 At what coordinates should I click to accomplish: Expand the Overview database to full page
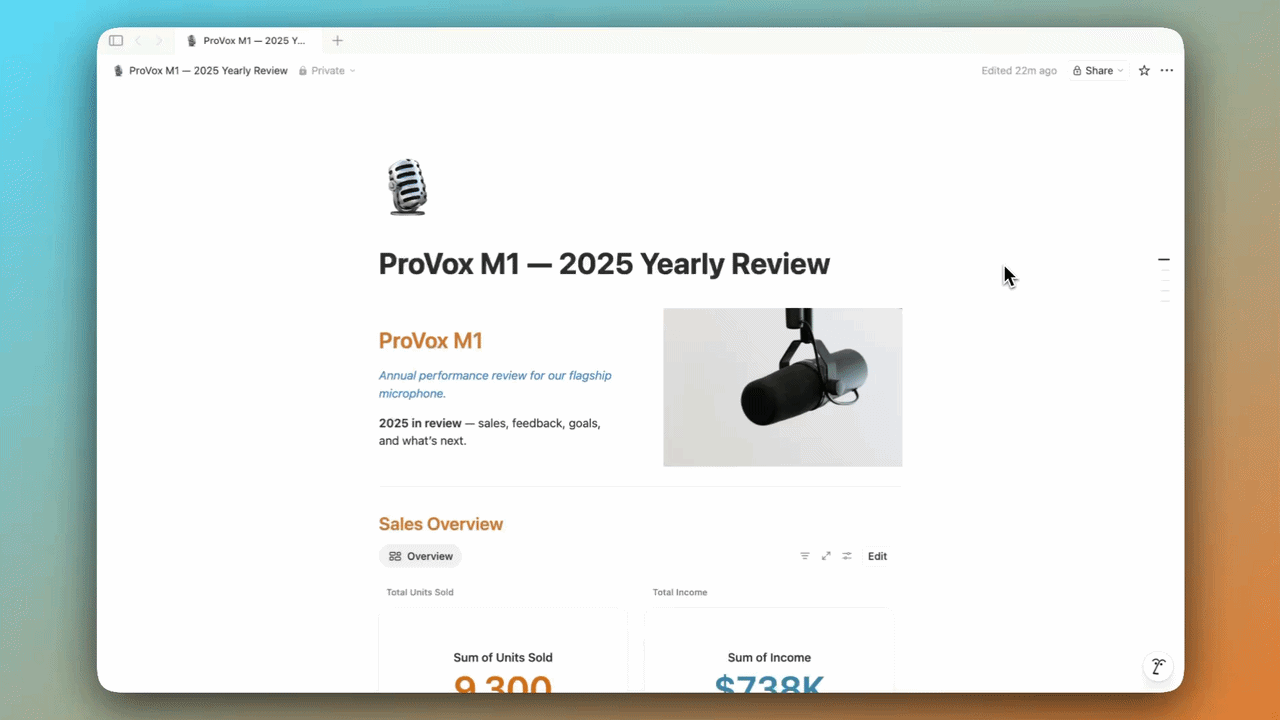pyautogui.click(x=826, y=556)
